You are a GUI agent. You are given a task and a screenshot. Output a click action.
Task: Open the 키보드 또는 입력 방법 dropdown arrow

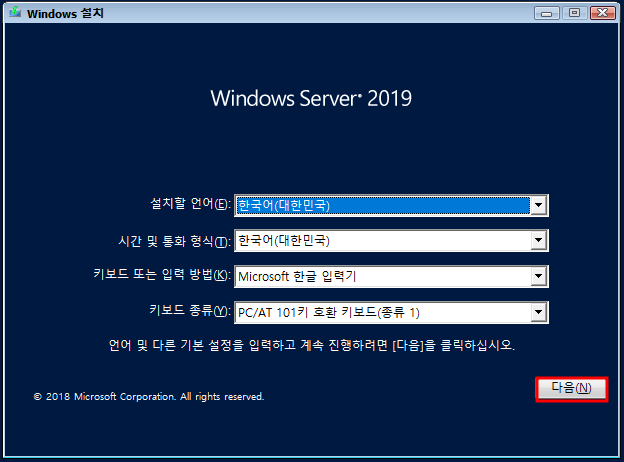538,276
